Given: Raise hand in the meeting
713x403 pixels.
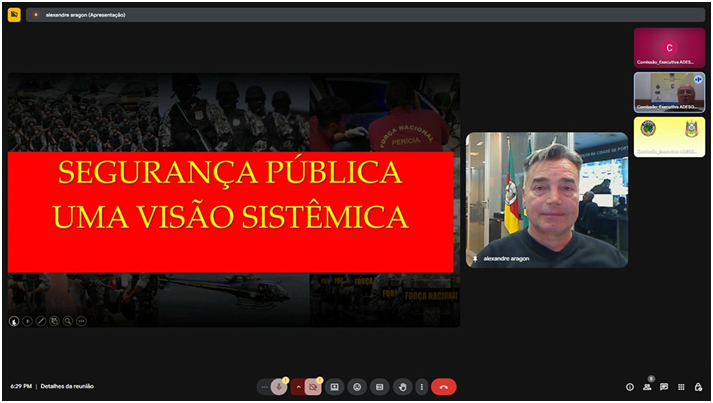Looking at the screenshot, I should click(x=402, y=387).
